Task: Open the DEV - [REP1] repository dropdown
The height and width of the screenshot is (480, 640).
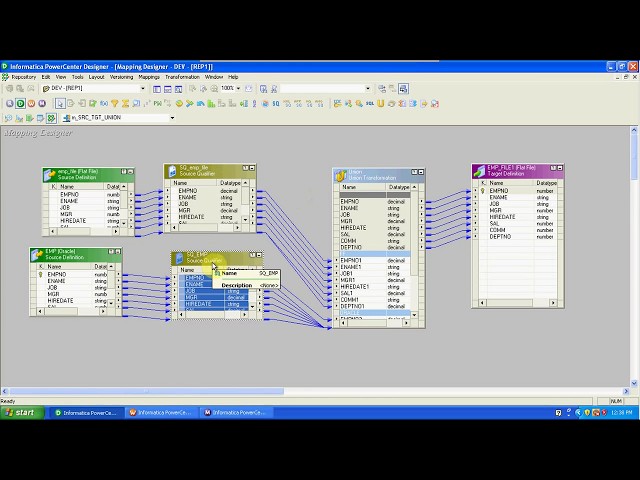Action: click(x=142, y=89)
